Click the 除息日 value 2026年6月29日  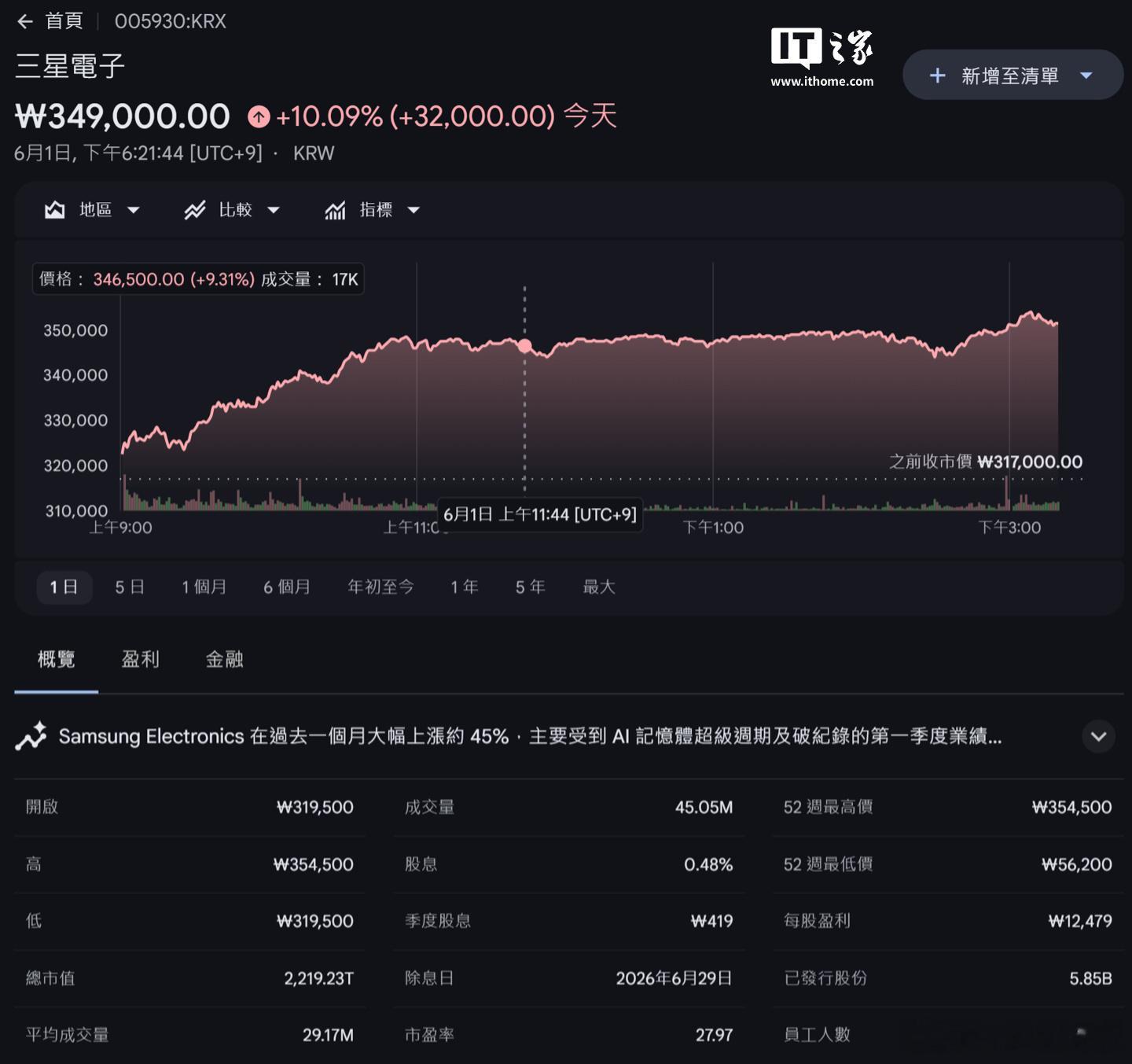click(x=674, y=979)
